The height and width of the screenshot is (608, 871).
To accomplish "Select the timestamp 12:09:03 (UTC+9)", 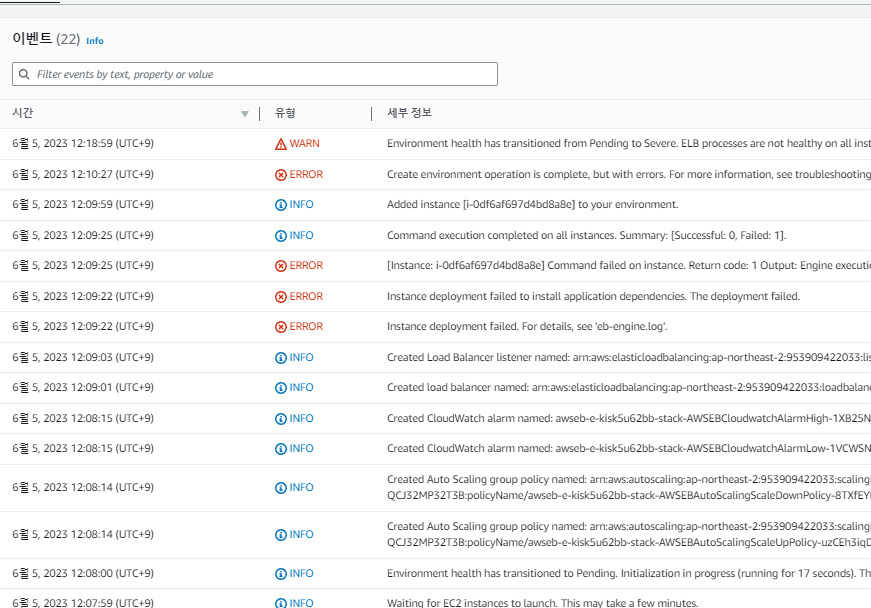I will (x=83, y=358).
